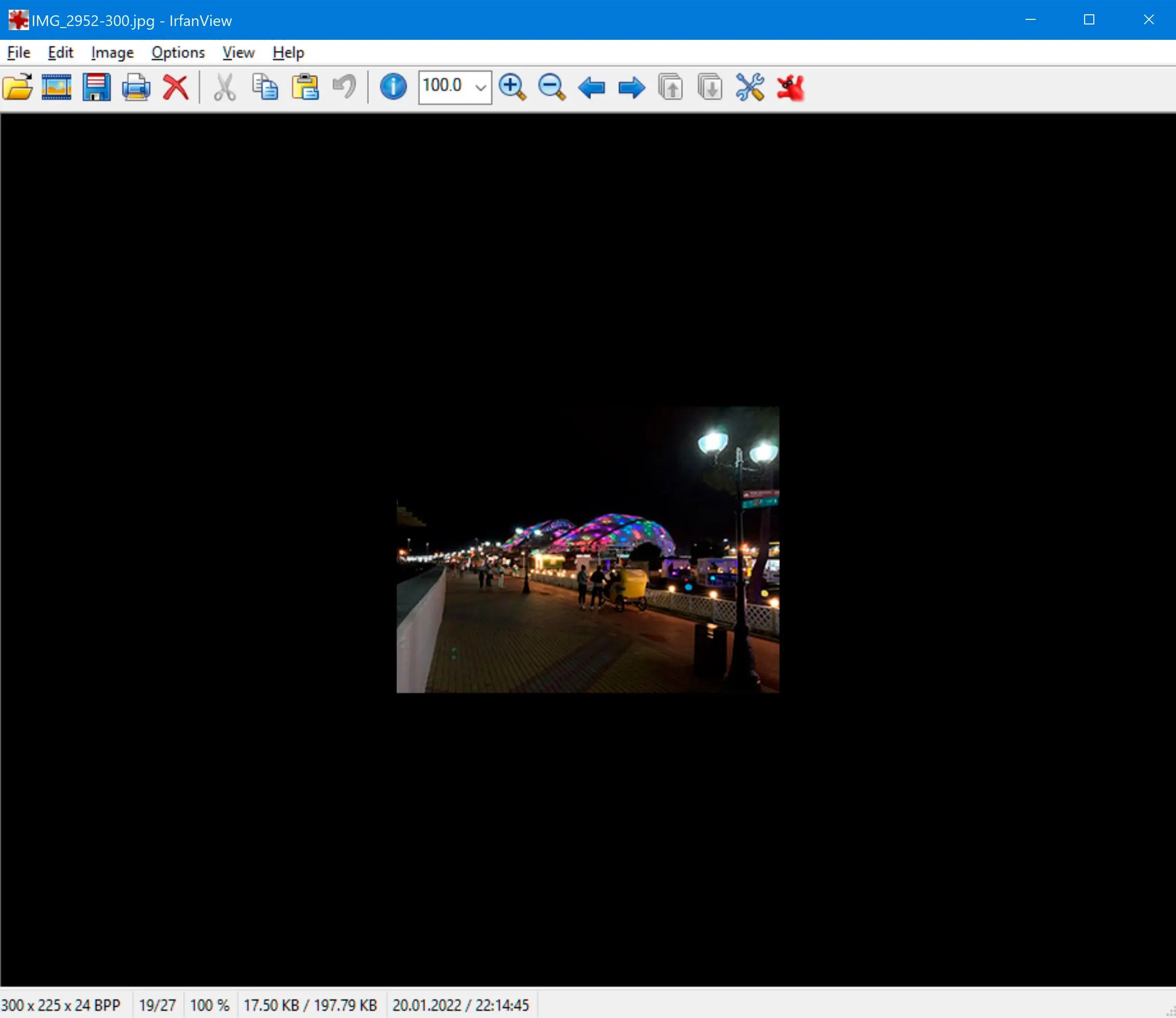Screen dimensions: 1176x1018
Task: Click inside the 100.0 zoom field
Action: (x=446, y=87)
